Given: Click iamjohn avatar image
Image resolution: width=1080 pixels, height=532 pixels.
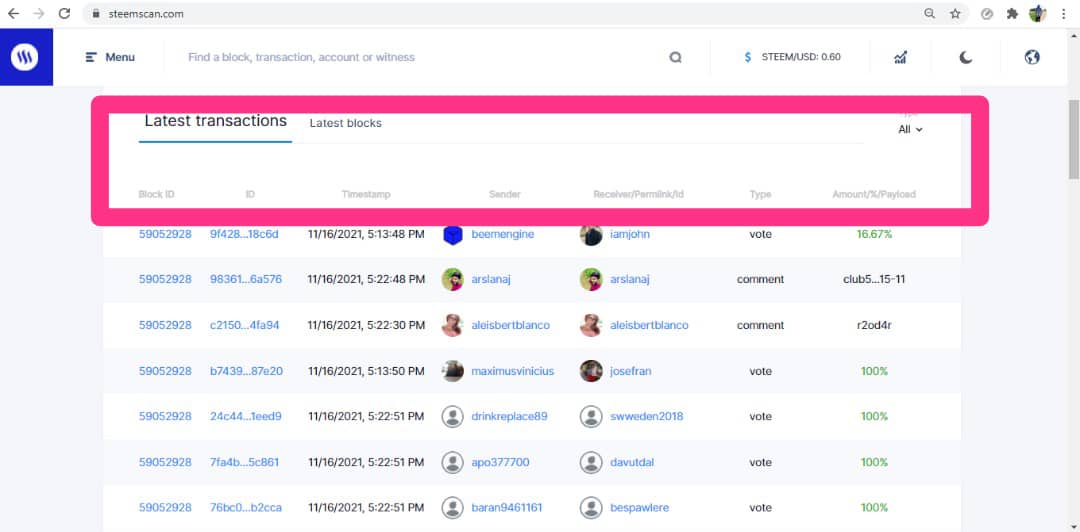Looking at the screenshot, I should coord(591,234).
